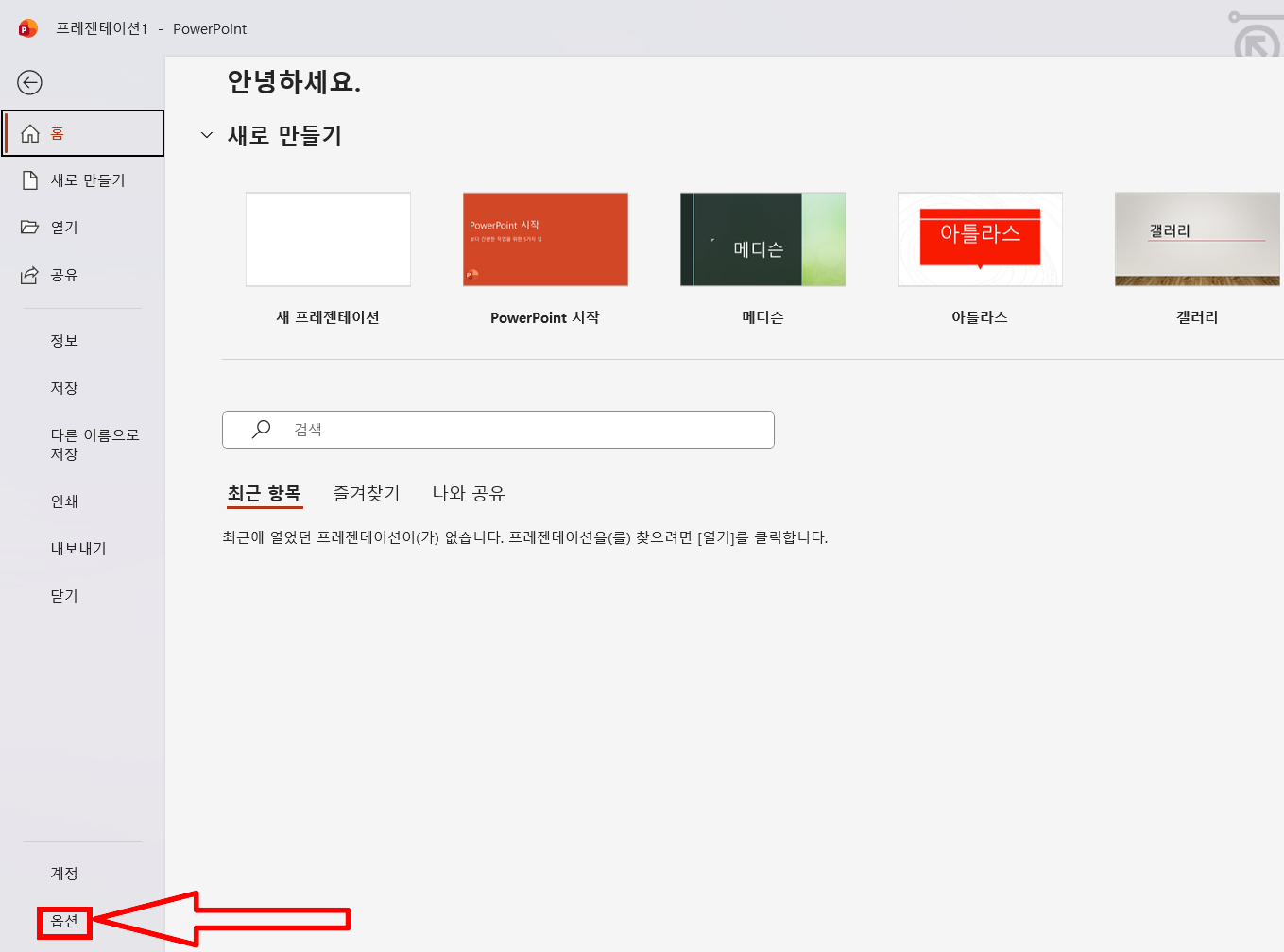Screen dimensions: 1284x952
Task: Open 옵션 at the sidebar bottom
Action: coord(64,921)
